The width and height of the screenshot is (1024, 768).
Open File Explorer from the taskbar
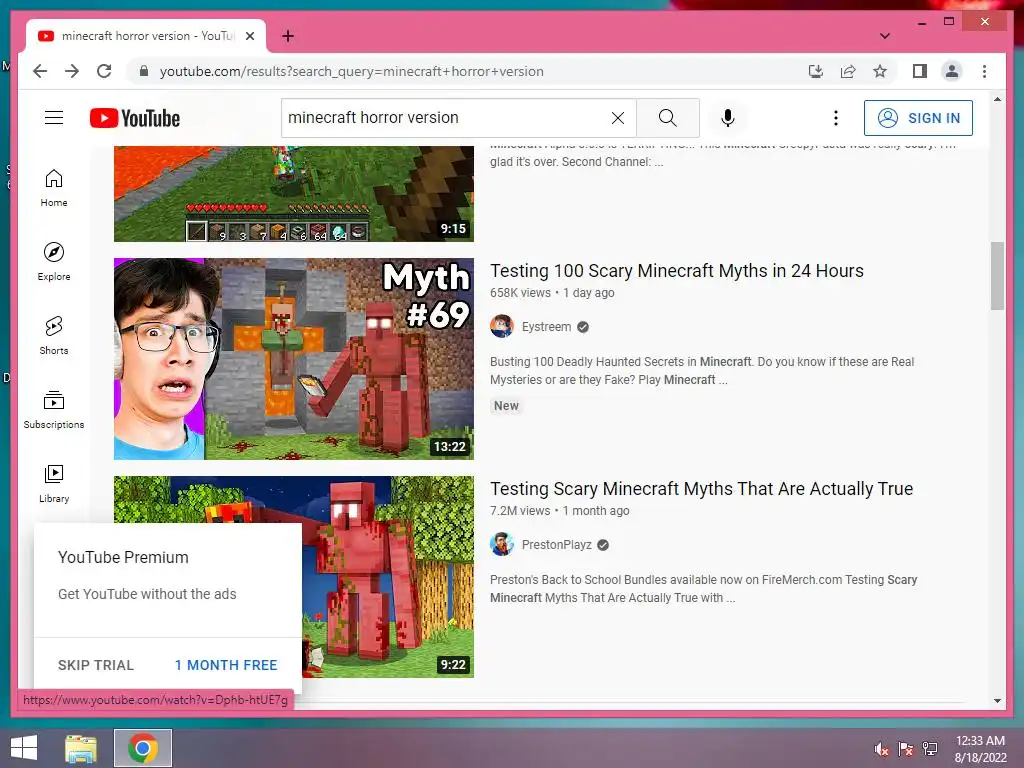point(81,748)
